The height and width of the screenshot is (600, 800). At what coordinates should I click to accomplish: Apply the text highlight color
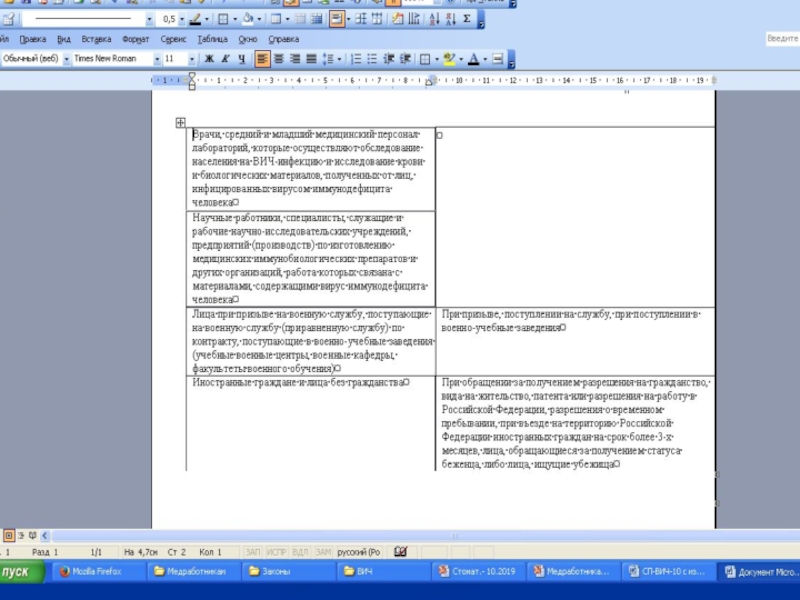click(449, 59)
